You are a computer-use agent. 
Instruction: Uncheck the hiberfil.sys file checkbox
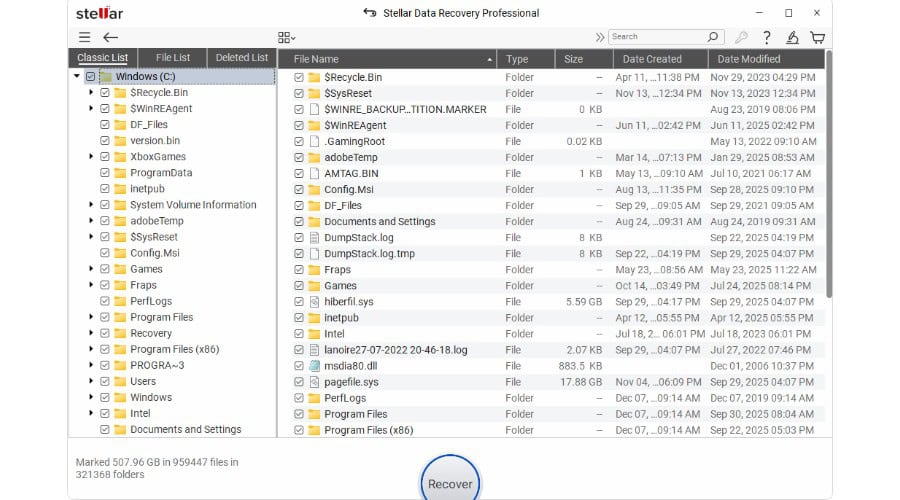[298, 301]
